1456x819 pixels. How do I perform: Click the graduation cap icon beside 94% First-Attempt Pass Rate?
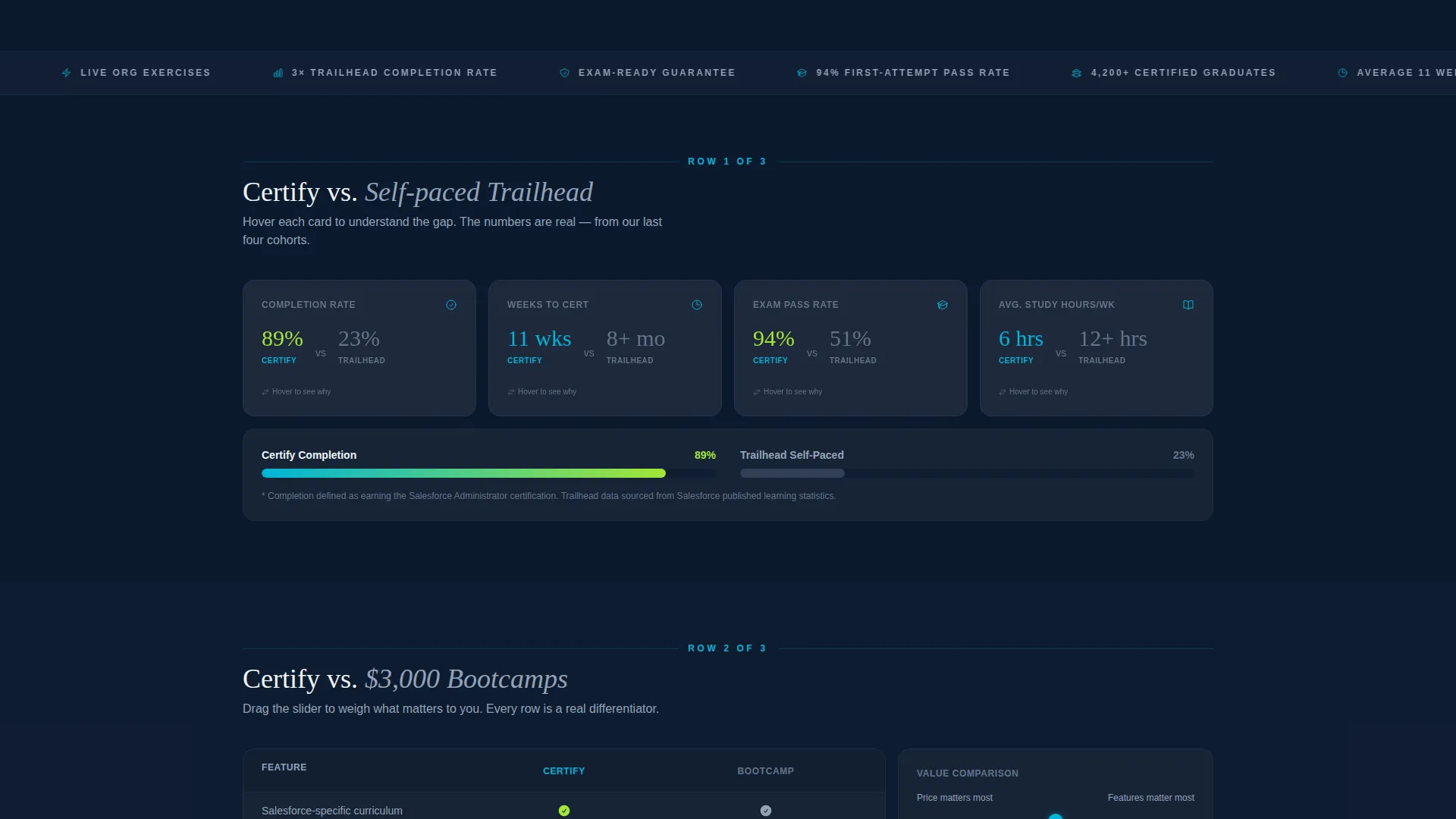(802, 73)
